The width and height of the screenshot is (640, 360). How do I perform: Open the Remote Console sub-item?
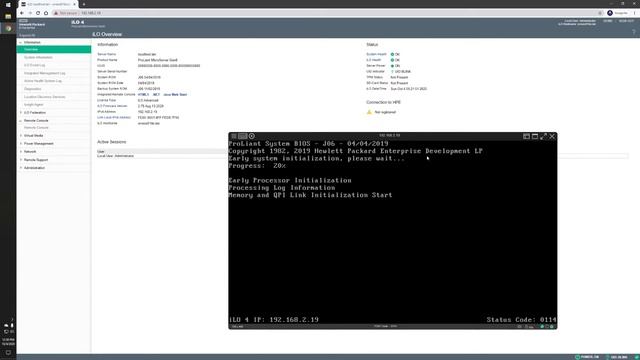pos(36,128)
